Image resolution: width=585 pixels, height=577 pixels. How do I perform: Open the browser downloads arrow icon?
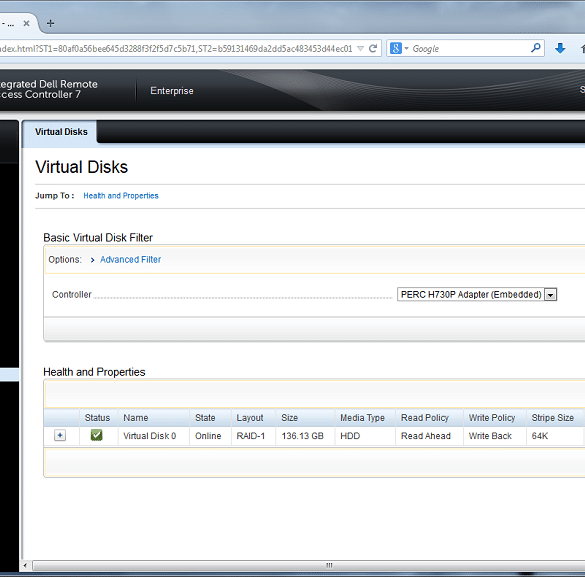(560, 48)
